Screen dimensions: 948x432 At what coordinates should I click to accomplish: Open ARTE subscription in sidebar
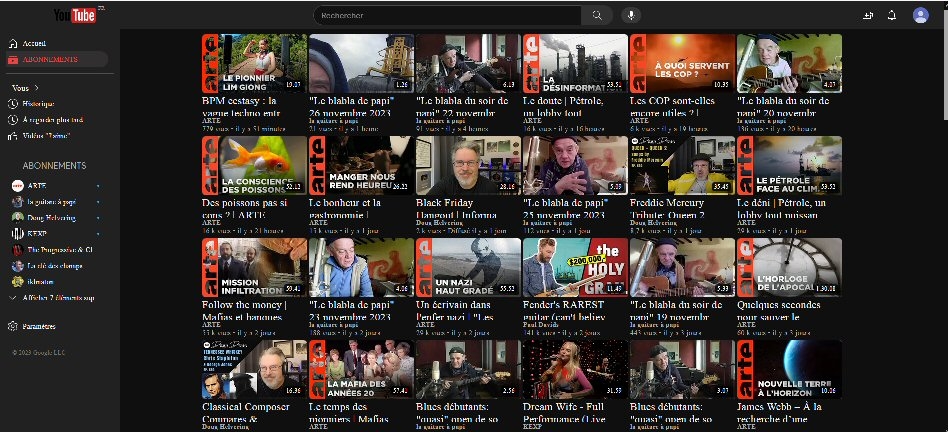coord(37,185)
